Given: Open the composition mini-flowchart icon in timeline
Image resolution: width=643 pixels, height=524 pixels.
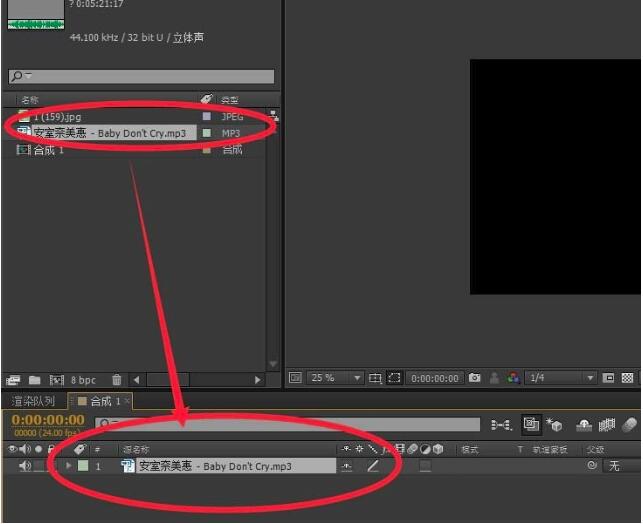Looking at the screenshot, I should click(502, 425).
